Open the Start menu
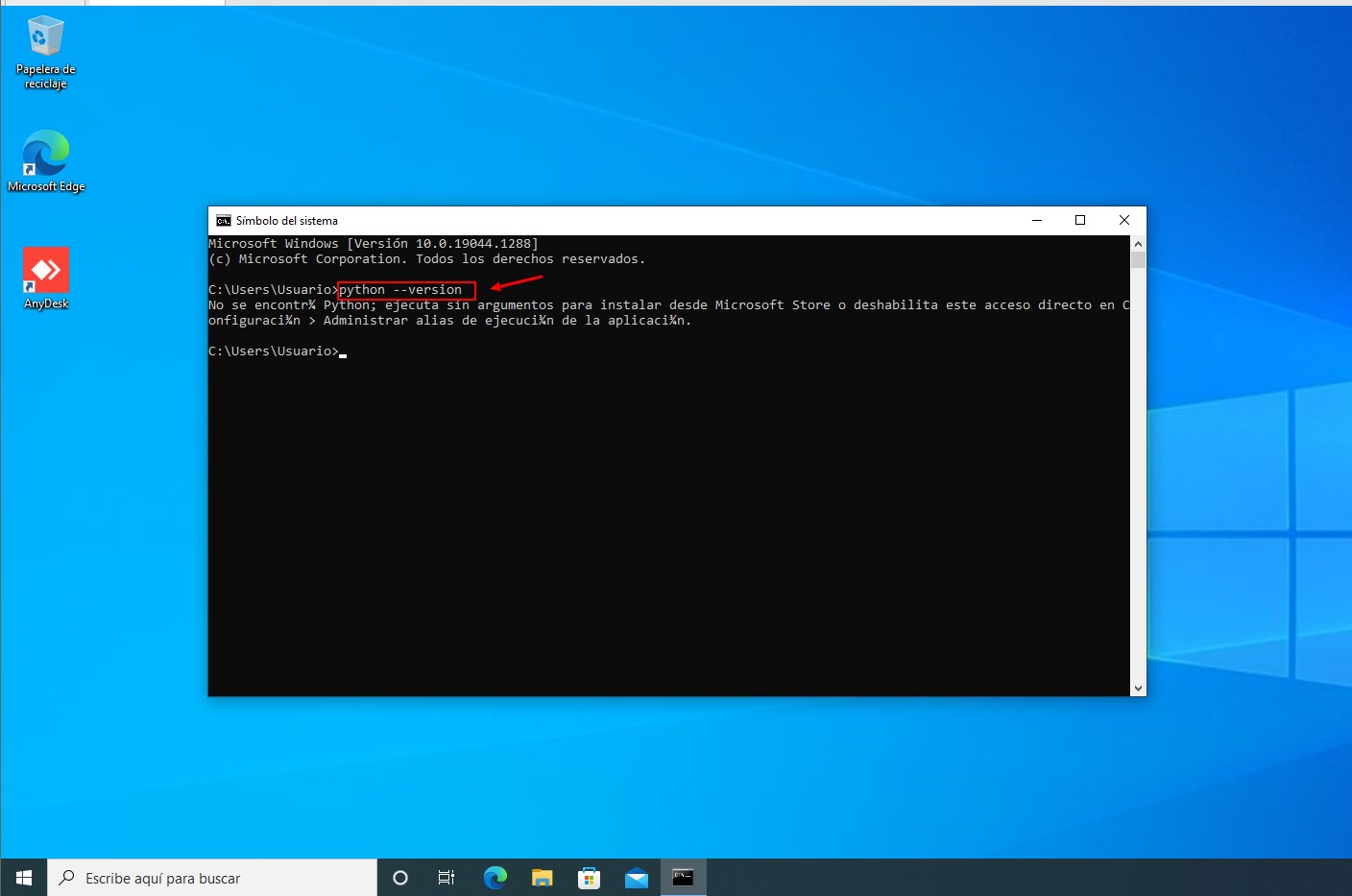This screenshot has height=896, width=1352. coord(23,877)
